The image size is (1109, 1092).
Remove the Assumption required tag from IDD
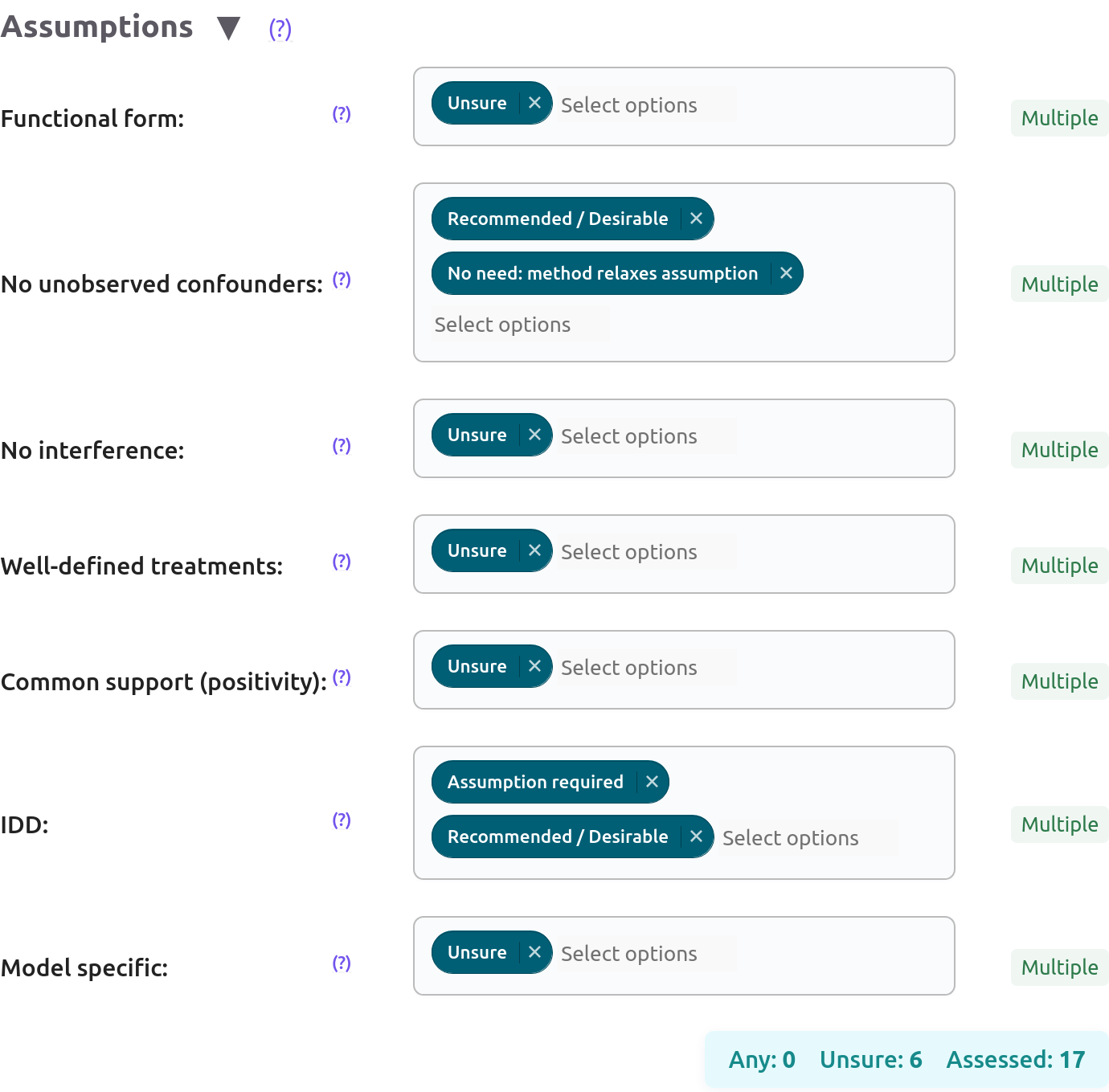(652, 782)
